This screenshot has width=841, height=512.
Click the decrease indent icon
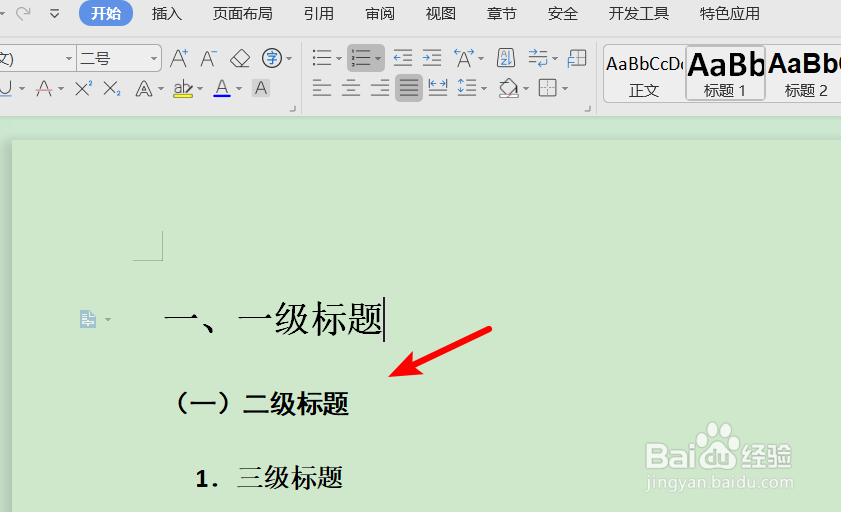pyautogui.click(x=402, y=58)
